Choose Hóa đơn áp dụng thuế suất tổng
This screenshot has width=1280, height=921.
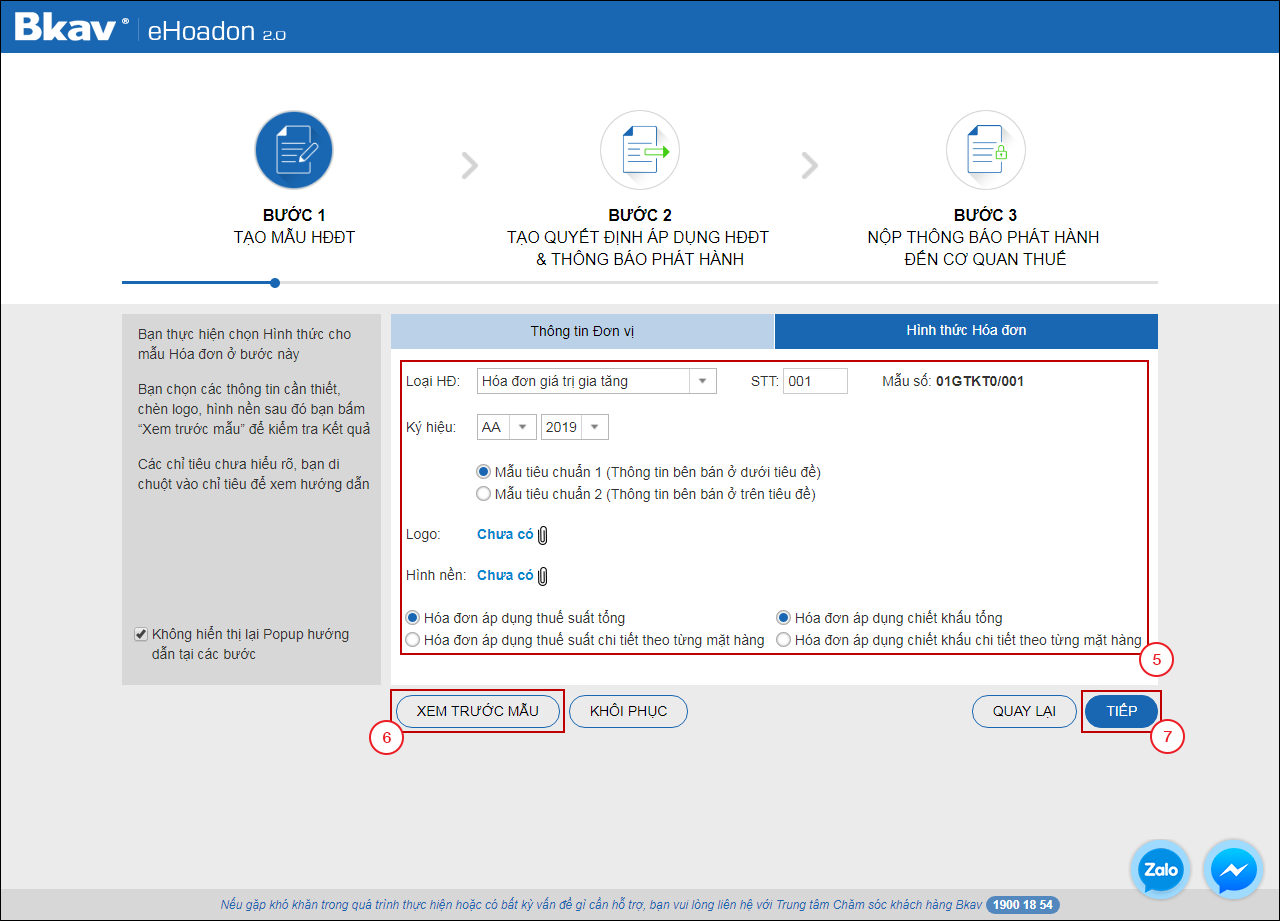click(x=413, y=618)
